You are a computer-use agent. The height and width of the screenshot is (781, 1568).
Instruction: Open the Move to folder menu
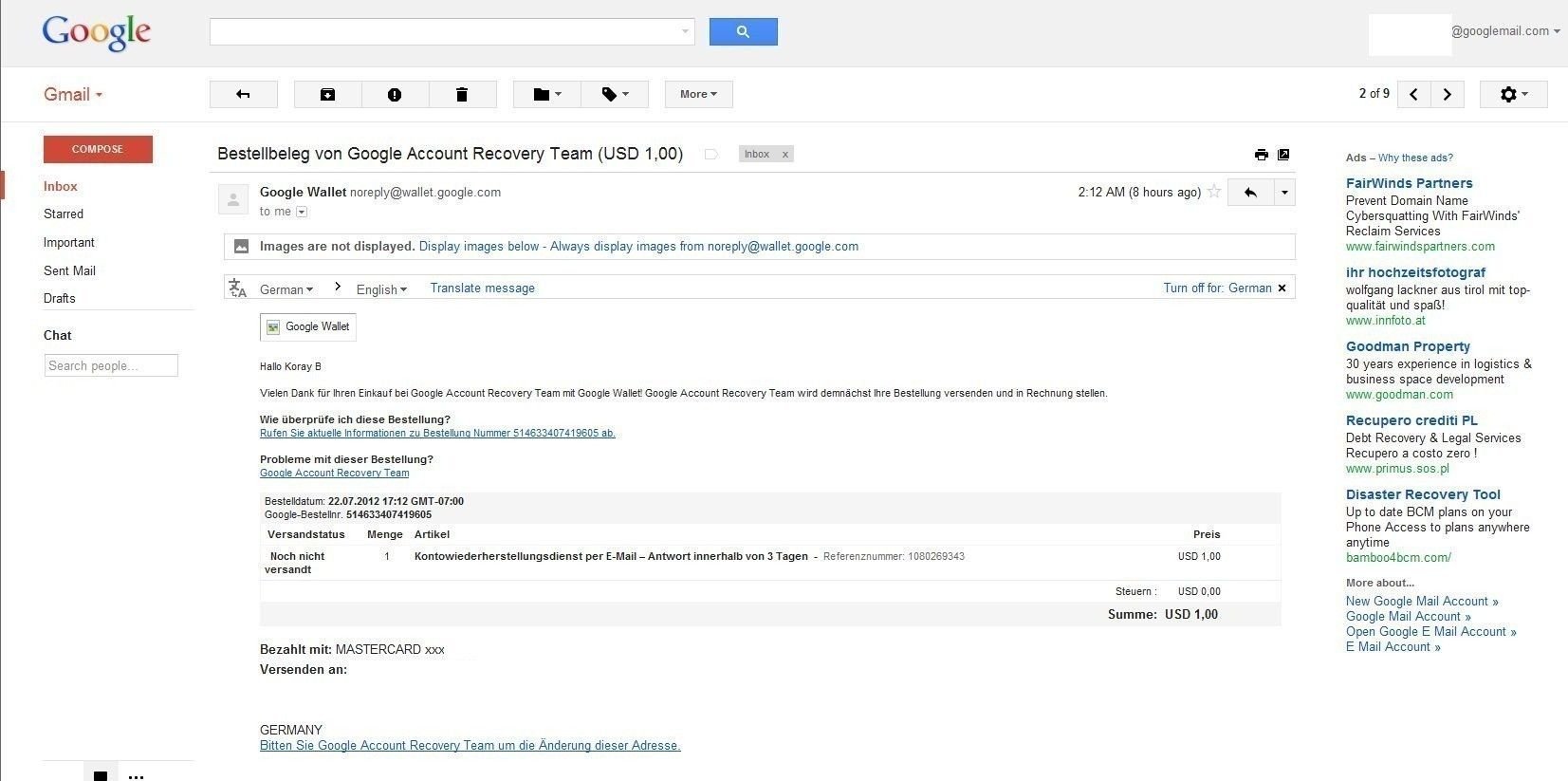point(546,94)
